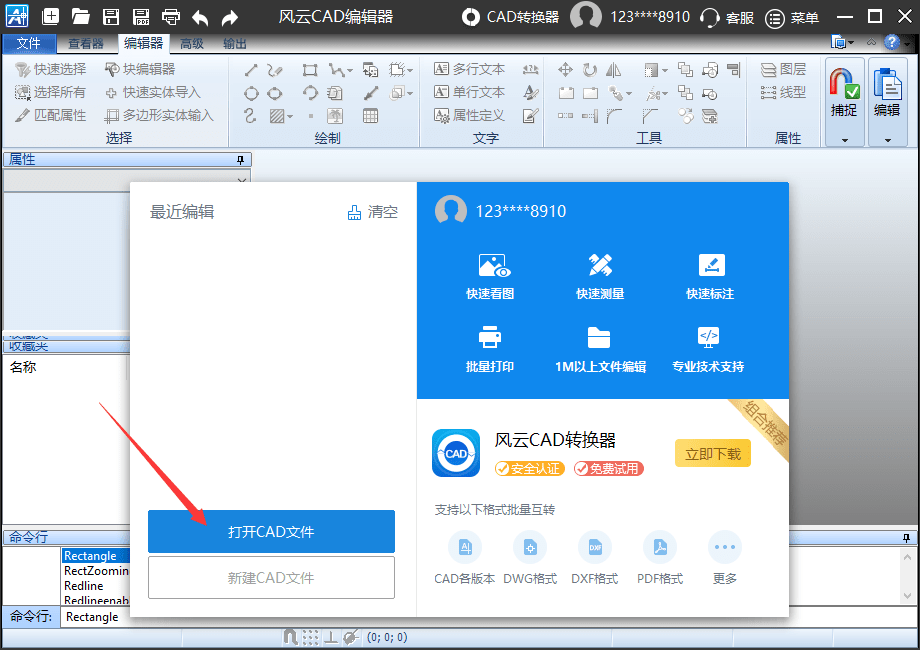
Task: Select the line drawing tool
Action: (x=251, y=70)
